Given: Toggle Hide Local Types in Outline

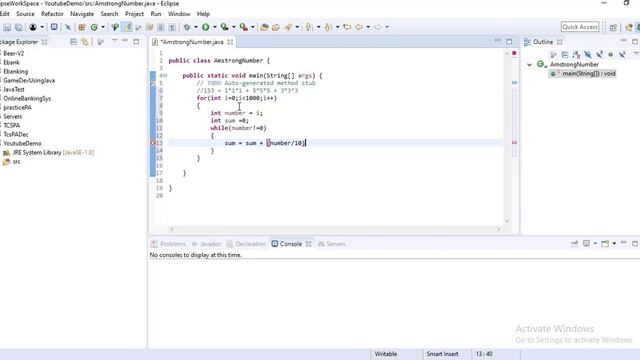Looking at the screenshot, I should 622,54.
